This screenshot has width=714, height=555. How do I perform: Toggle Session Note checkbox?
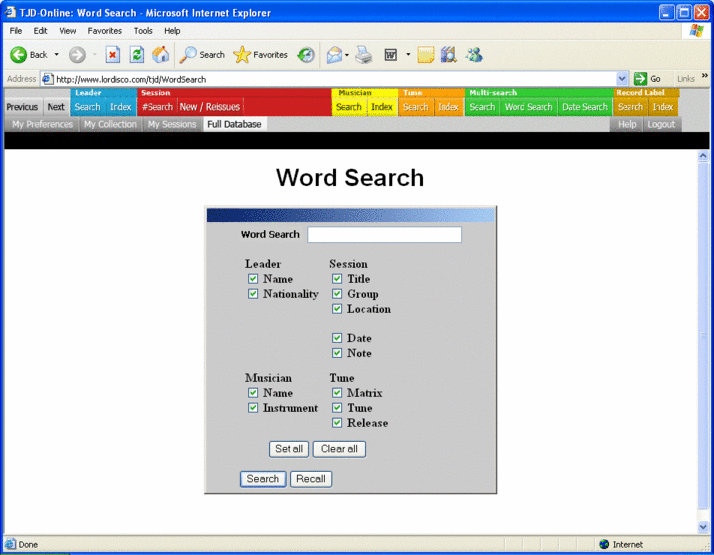tap(337, 353)
